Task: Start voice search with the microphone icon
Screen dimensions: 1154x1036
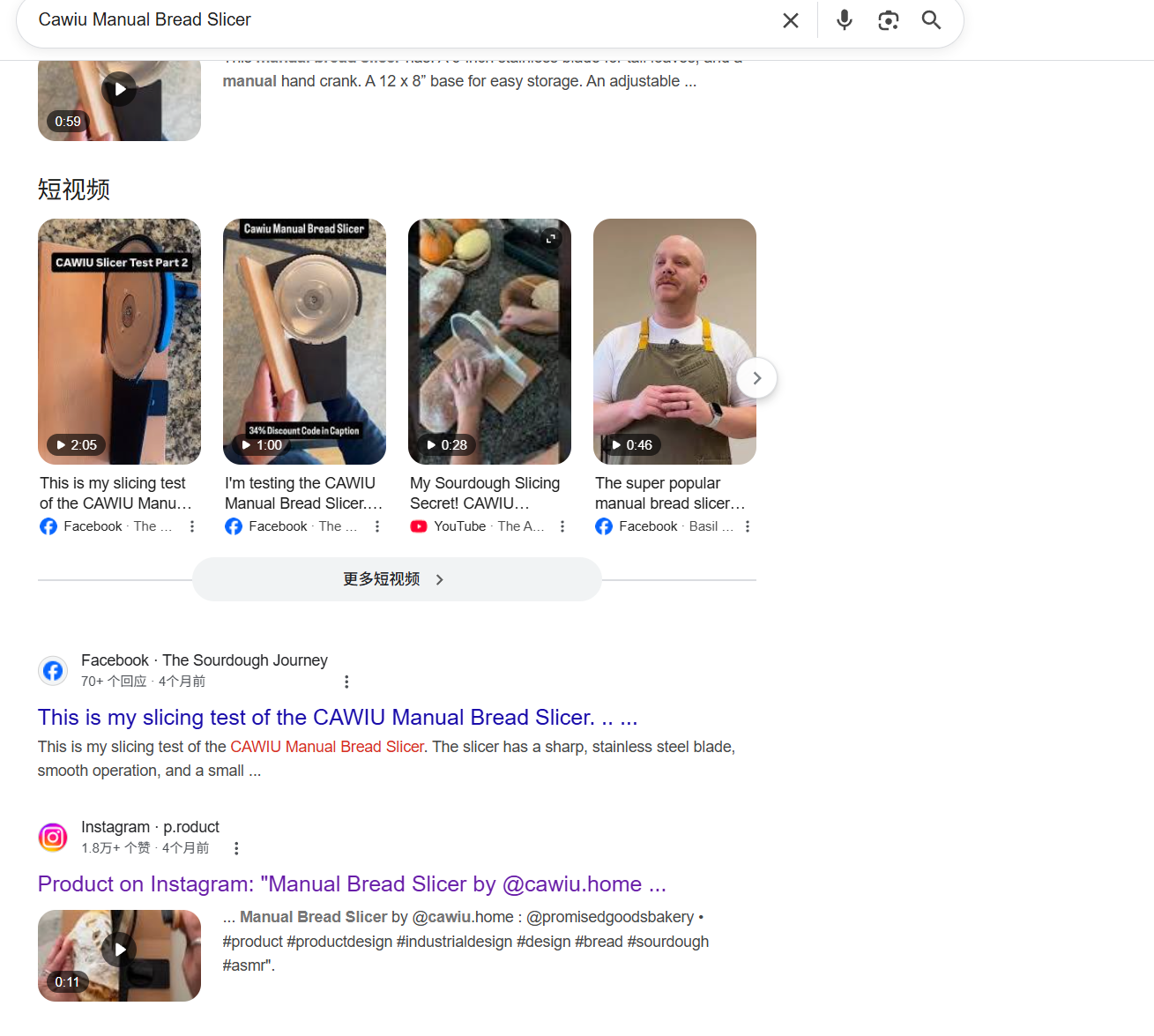Action: 845,19
